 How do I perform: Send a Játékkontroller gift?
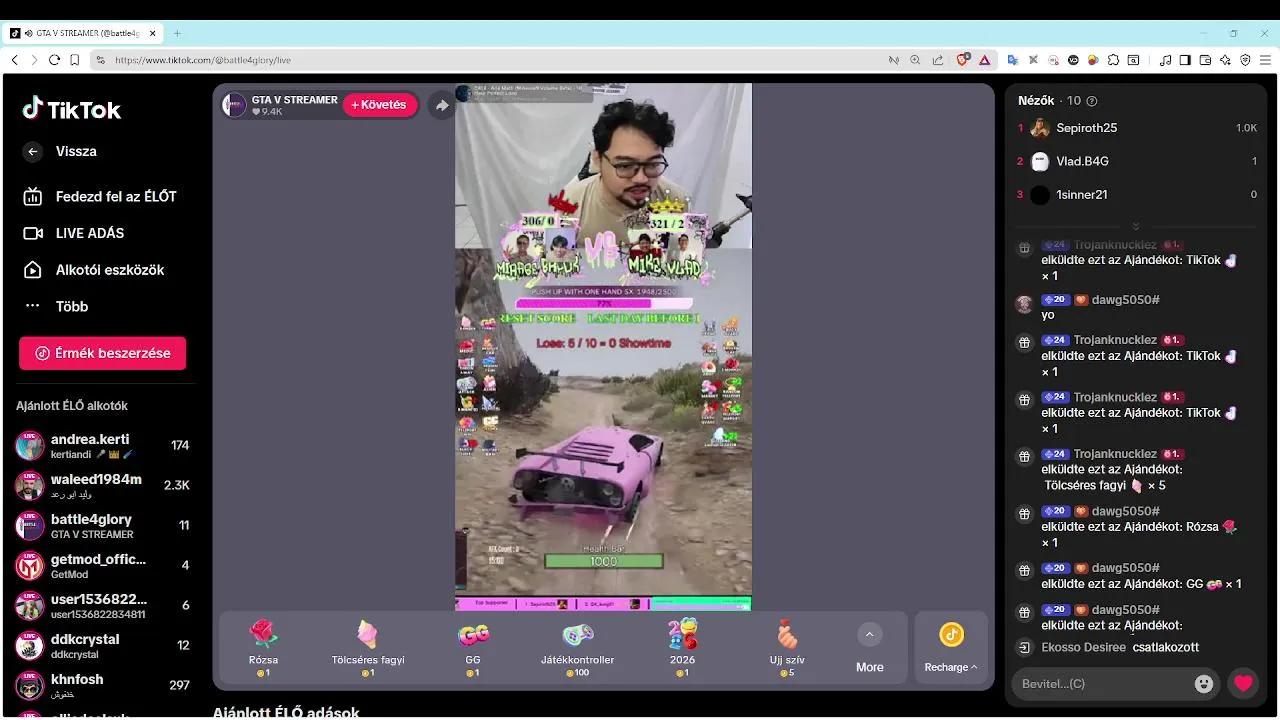click(x=578, y=648)
